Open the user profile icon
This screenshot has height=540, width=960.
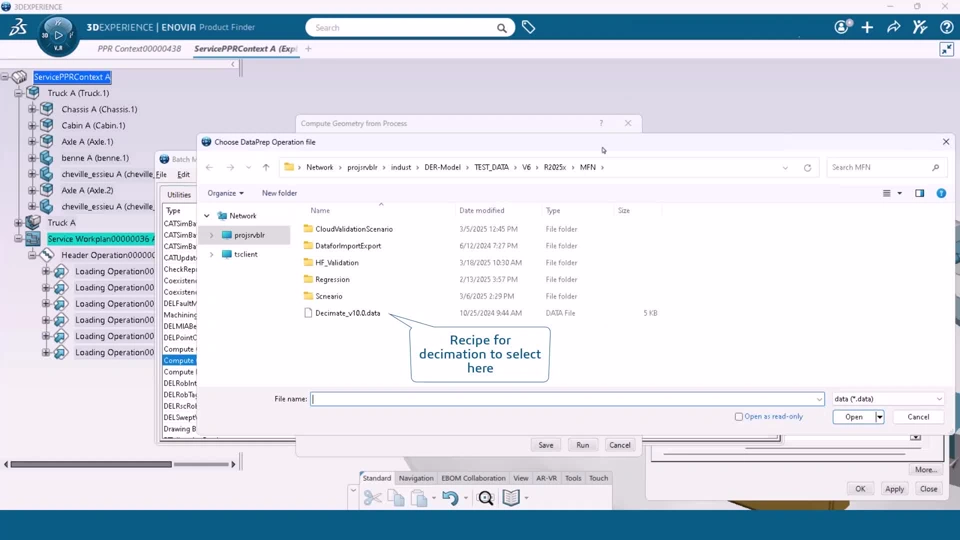click(x=843, y=27)
